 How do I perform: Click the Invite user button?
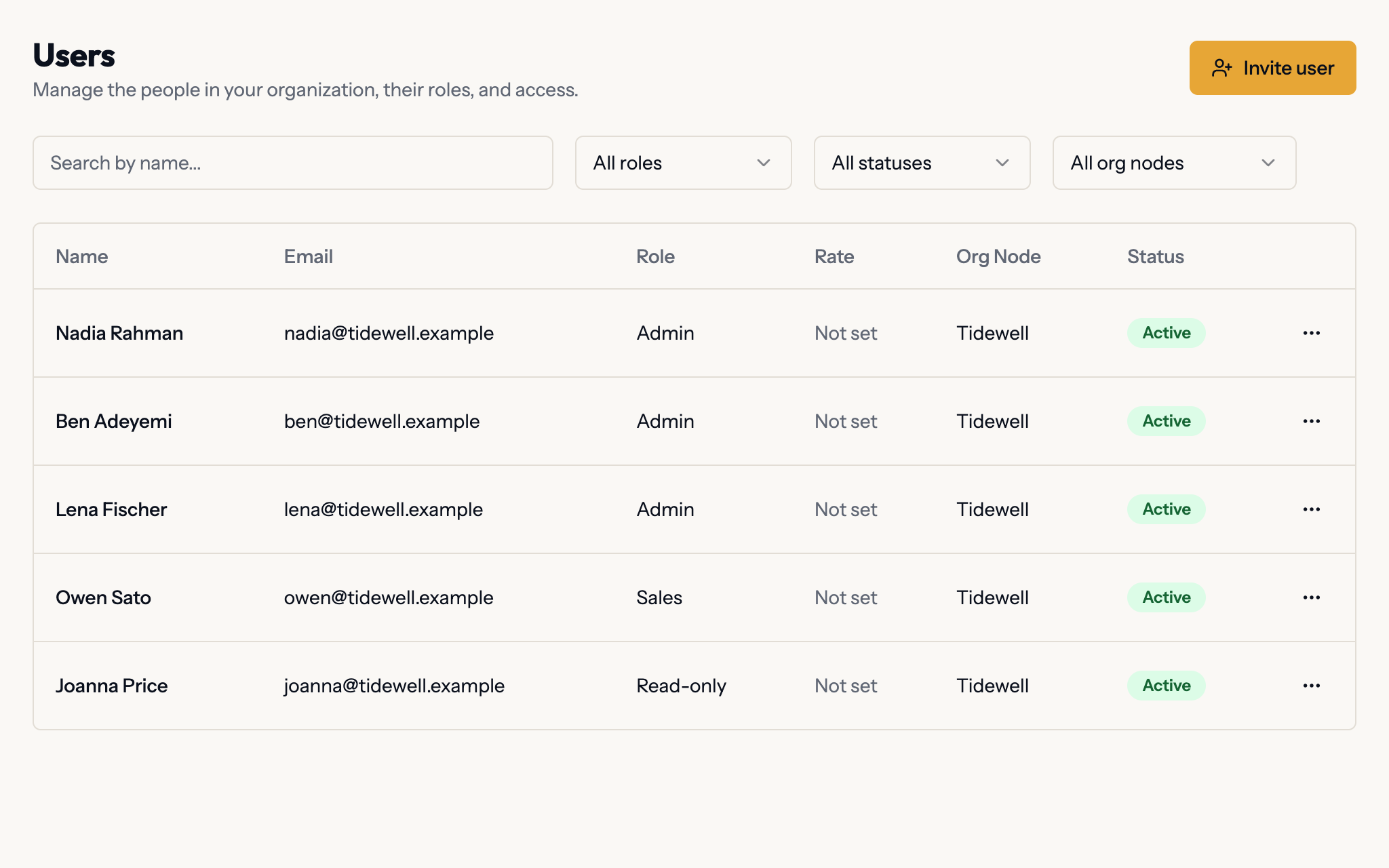1272,68
